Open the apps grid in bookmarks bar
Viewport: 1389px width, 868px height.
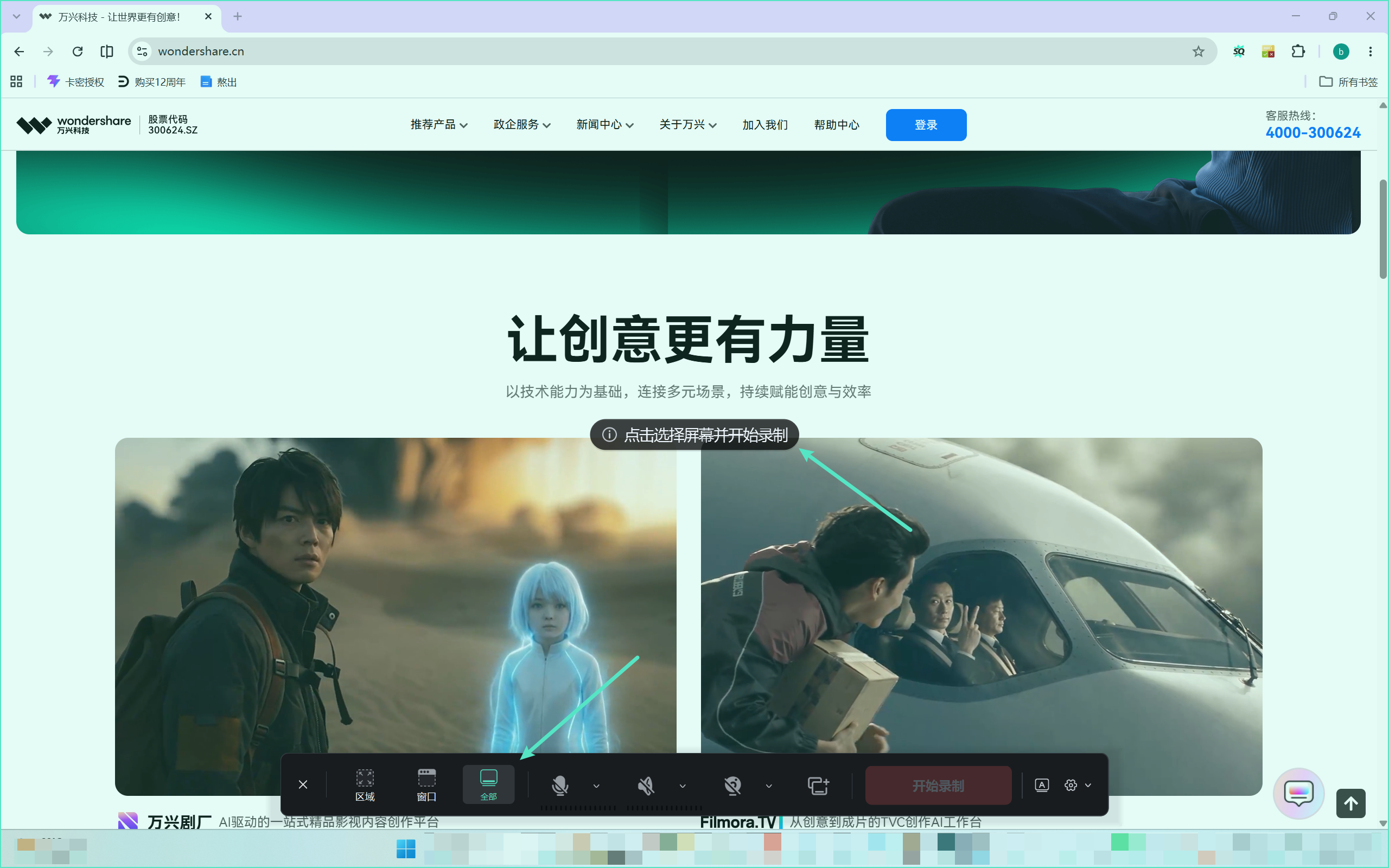pyautogui.click(x=16, y=81)
